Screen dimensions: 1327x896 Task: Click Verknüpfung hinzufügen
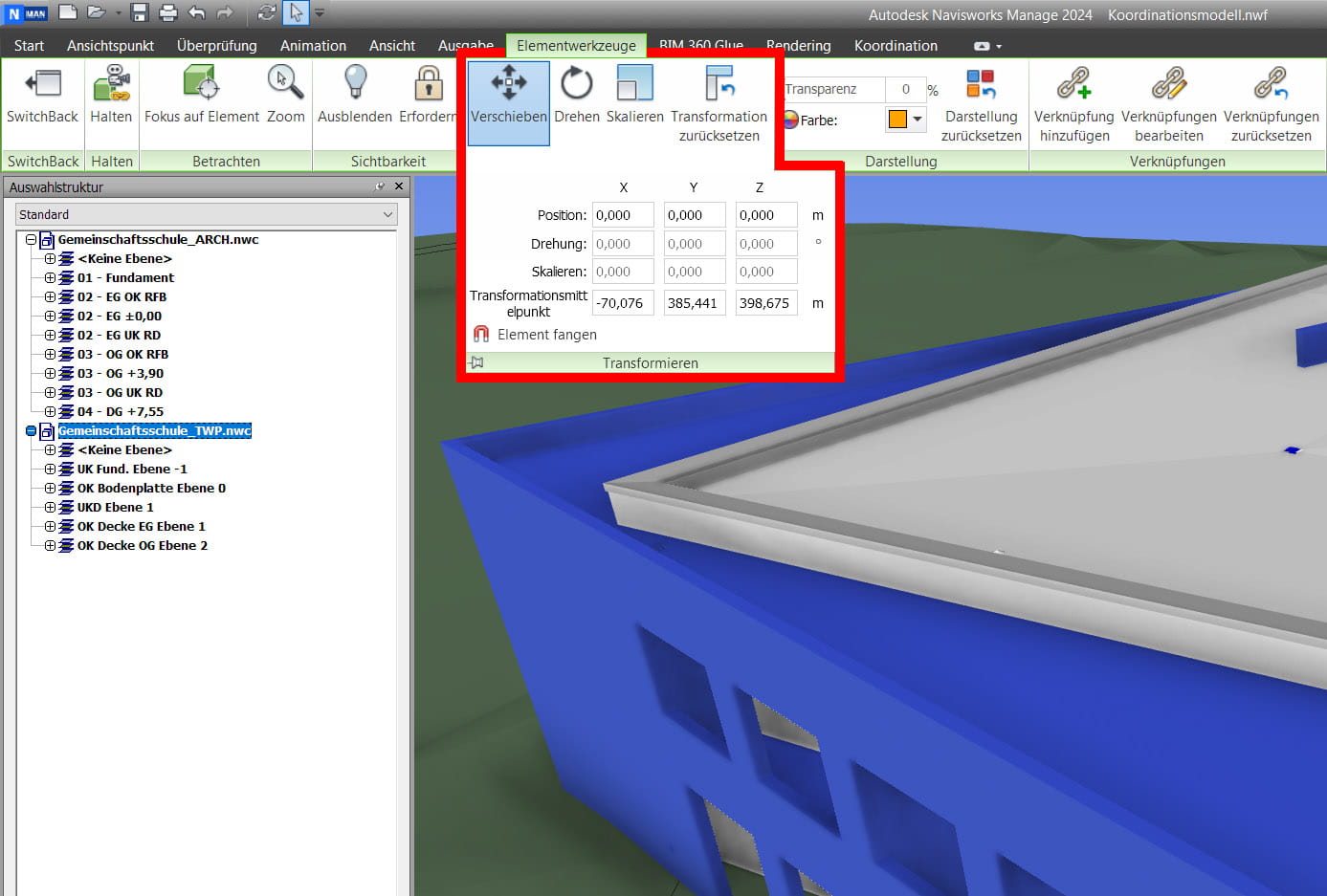[1074, 104]
